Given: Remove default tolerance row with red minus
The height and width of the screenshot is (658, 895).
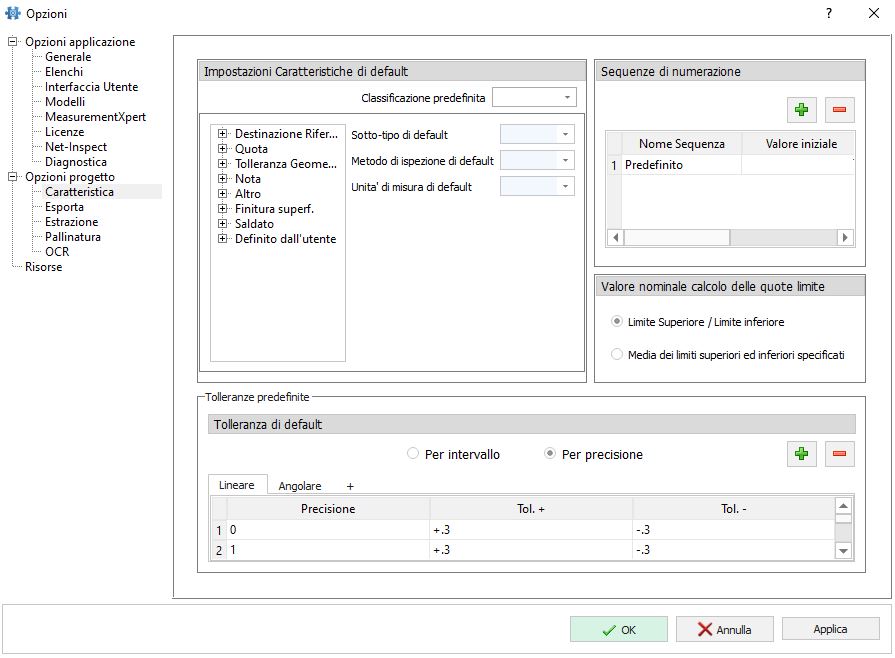Looking at the screenshot, I should tap(839, 454).
